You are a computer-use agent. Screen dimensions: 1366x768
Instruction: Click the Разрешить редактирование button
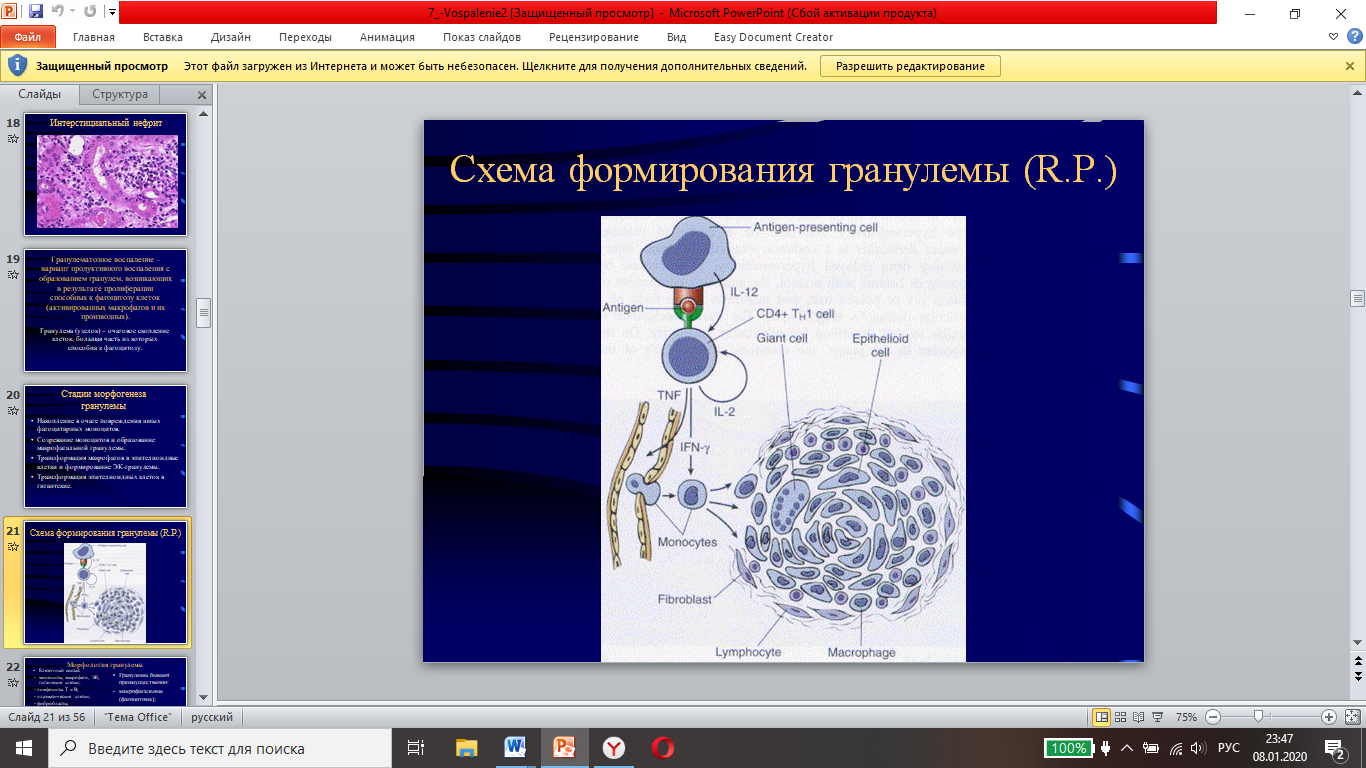910,66
